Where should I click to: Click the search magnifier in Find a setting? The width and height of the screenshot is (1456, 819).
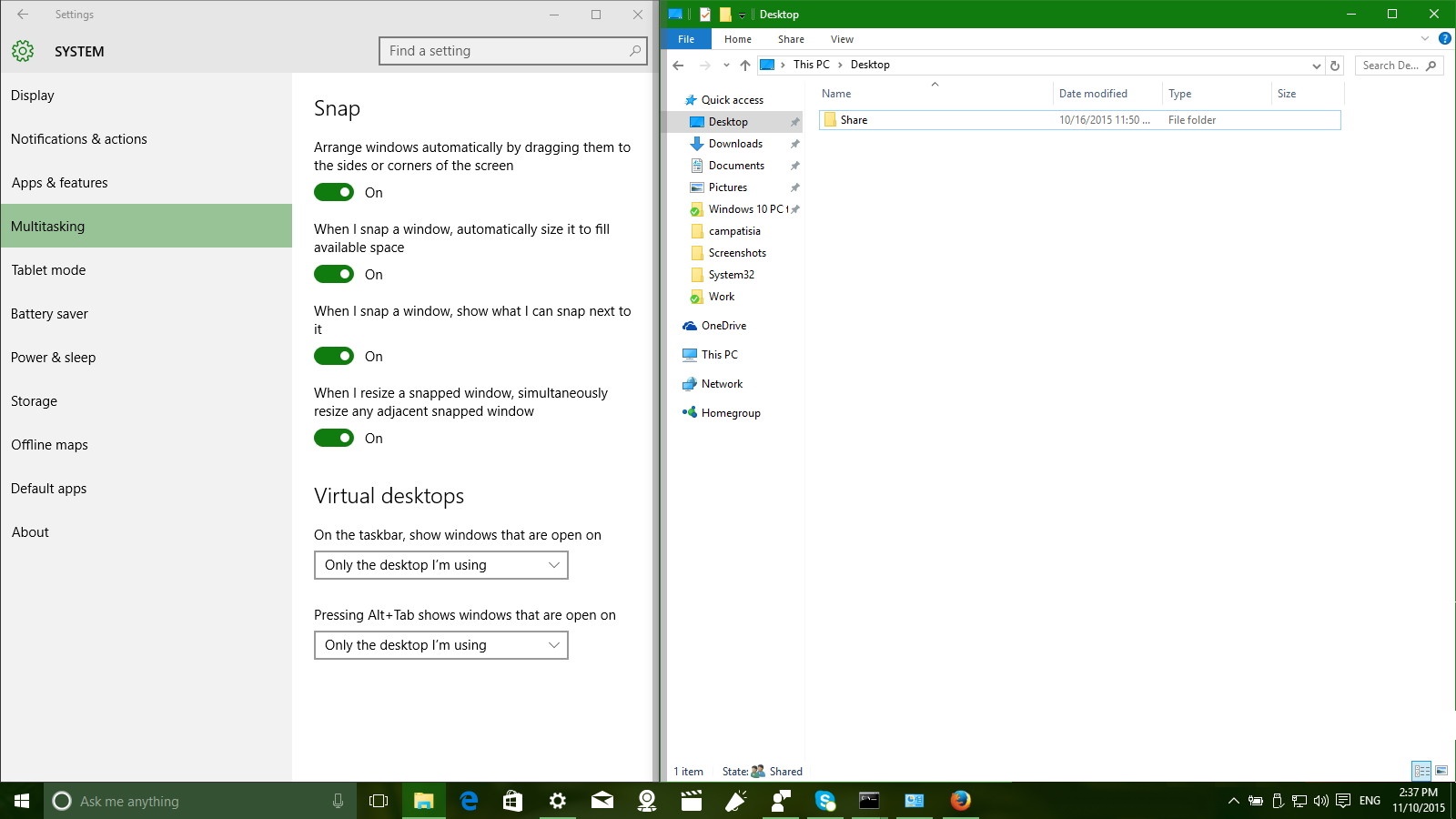tap(635, 51)
